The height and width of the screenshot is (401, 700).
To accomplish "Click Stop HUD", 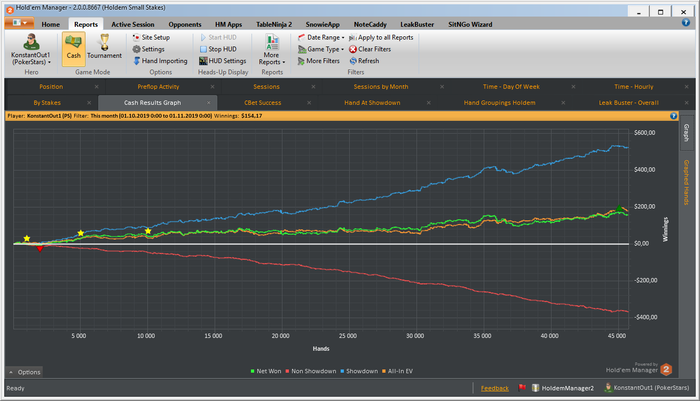I will click(222, 49).
